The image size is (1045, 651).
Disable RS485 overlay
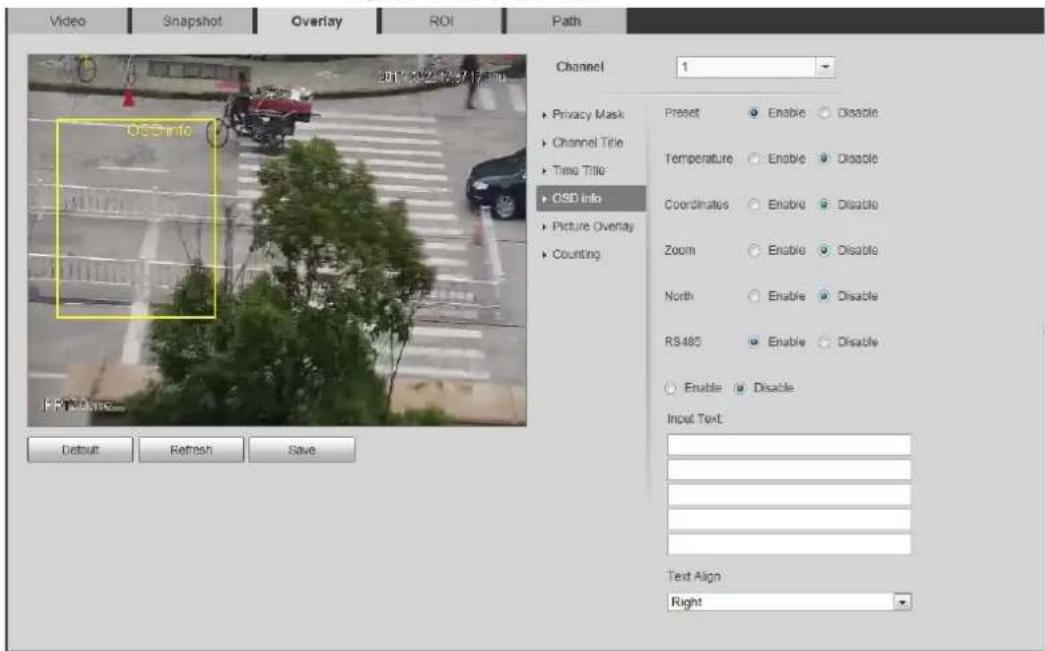(824, 342)
